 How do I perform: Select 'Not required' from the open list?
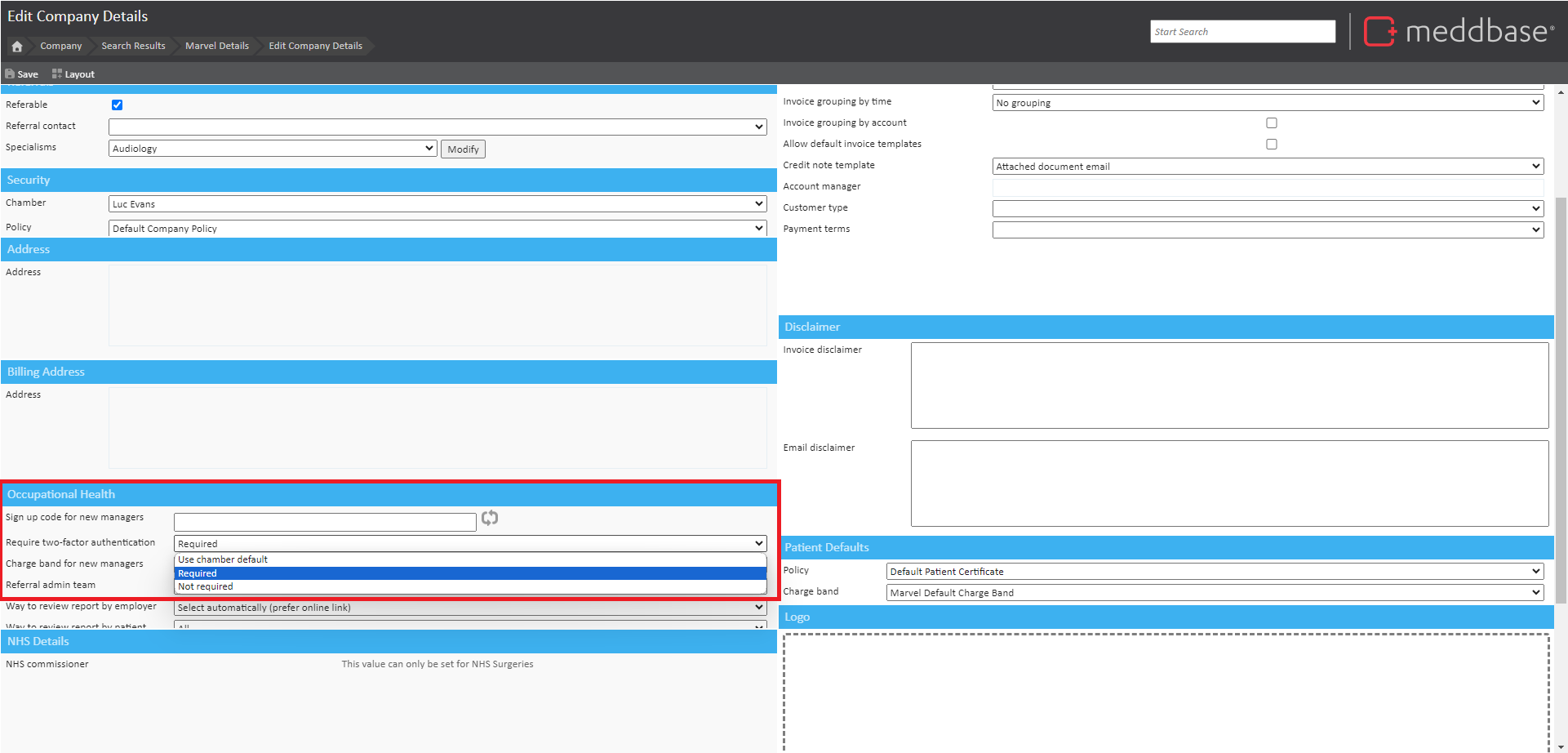pos(206,586)
